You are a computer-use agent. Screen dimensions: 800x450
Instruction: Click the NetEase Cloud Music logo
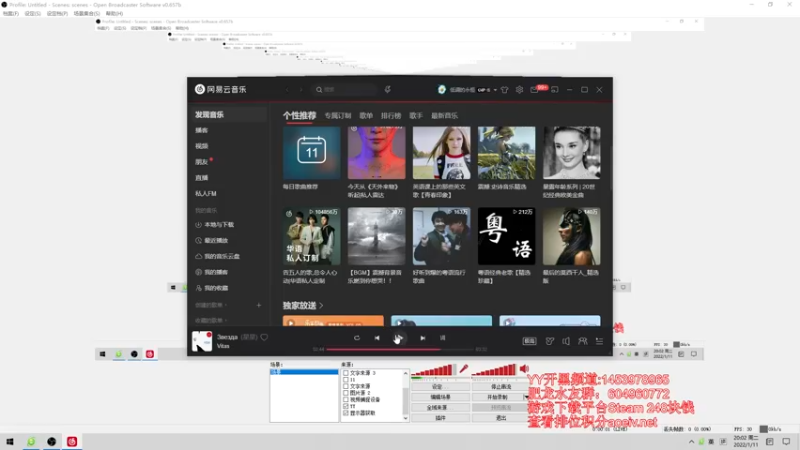(220, 89)
